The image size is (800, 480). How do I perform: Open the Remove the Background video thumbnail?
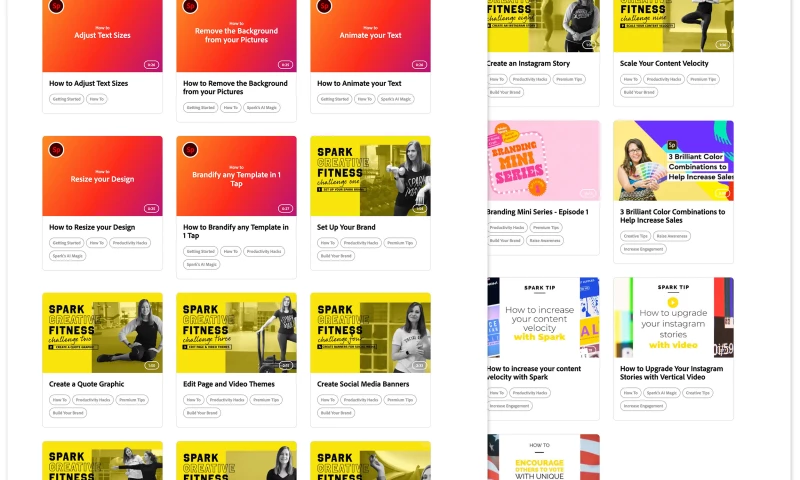point(236,36)
